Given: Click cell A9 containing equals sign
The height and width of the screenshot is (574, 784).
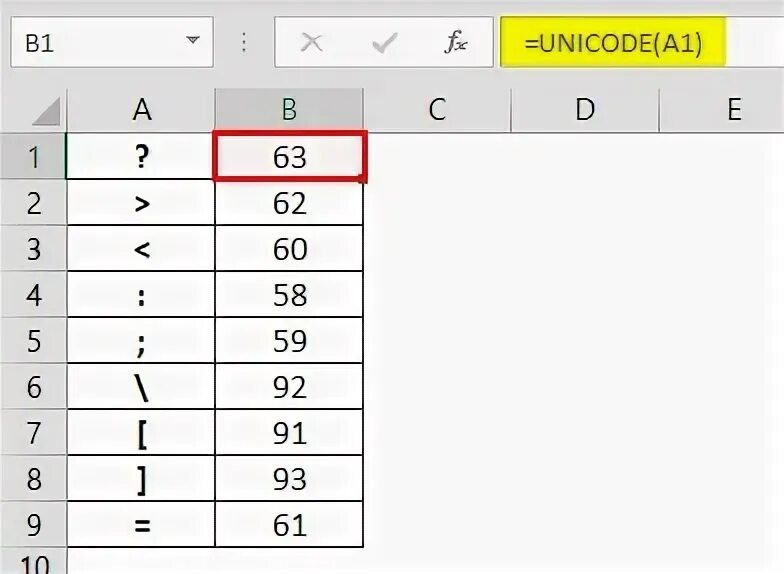Looking at the screenshot, I should (141, 524).
